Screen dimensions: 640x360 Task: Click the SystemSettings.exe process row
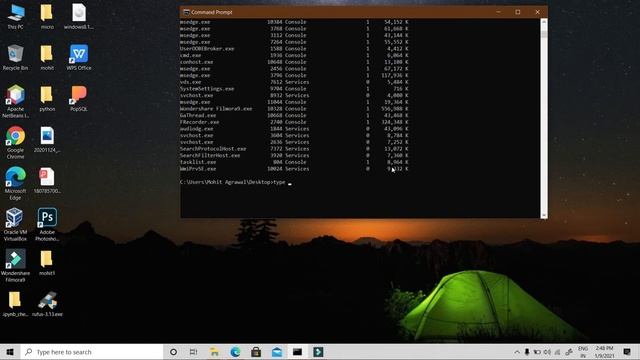pos(294,89)
